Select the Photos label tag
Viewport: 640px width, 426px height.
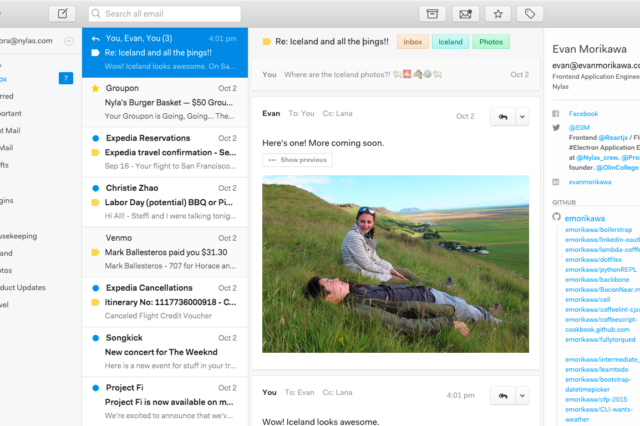[x=490, y=42]
